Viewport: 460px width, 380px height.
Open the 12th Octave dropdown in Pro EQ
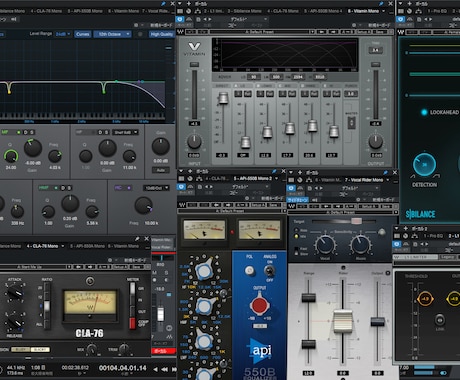113,34
